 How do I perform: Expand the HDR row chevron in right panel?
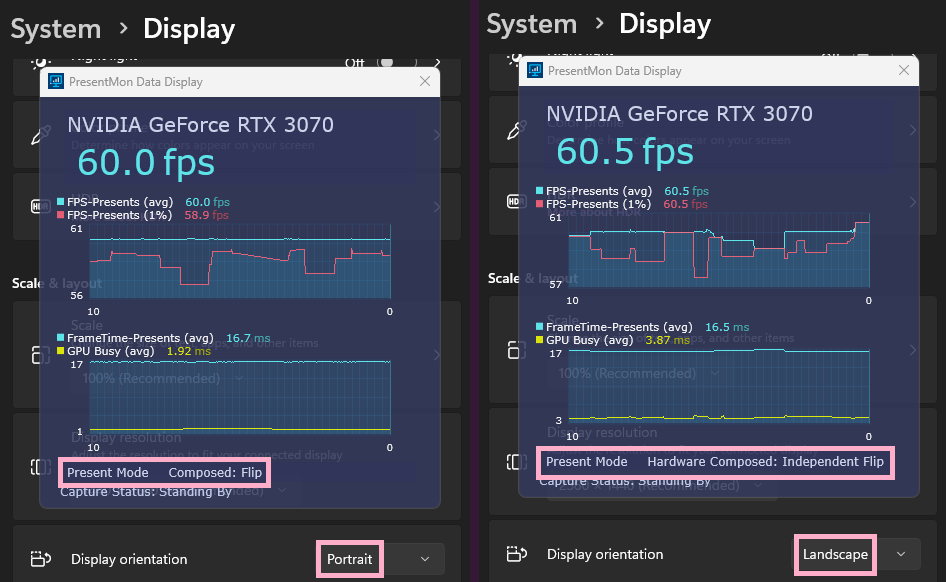pyautogui.click(x=913, y=201)
